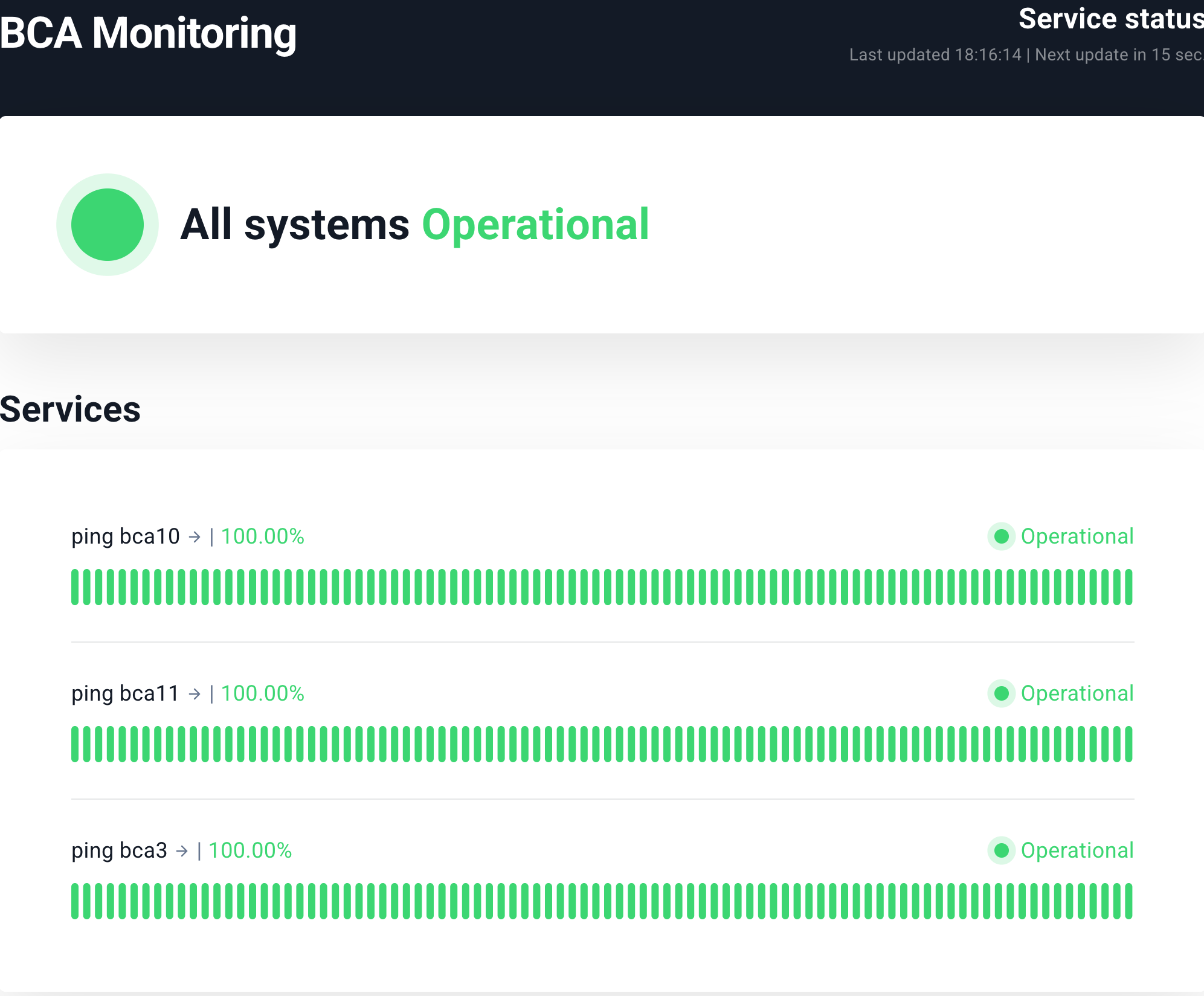Select the Services section header
This screenshot has height=996, width=1204.
click(x=71, y=410)
